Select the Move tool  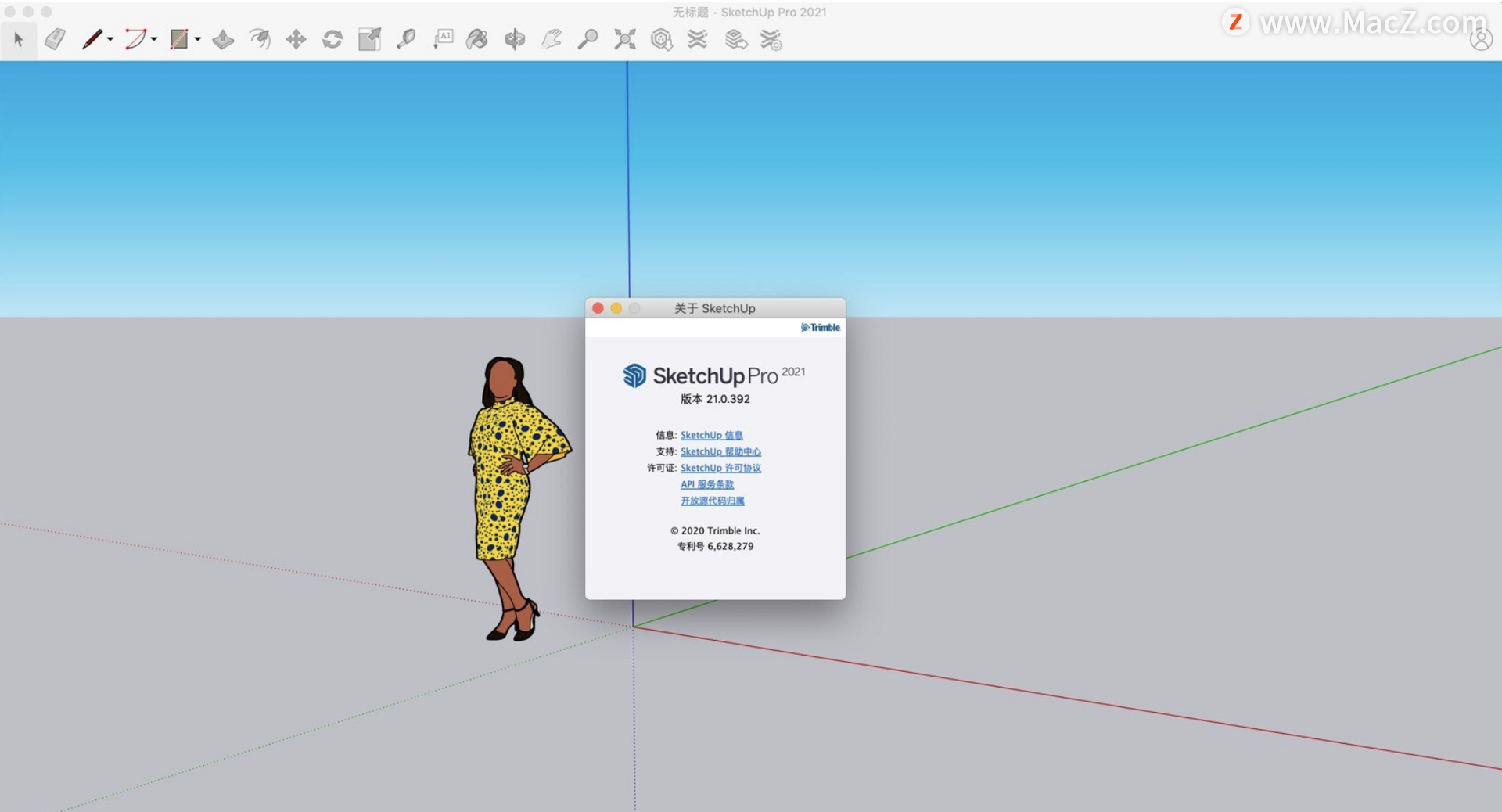[x=296, y=39]
